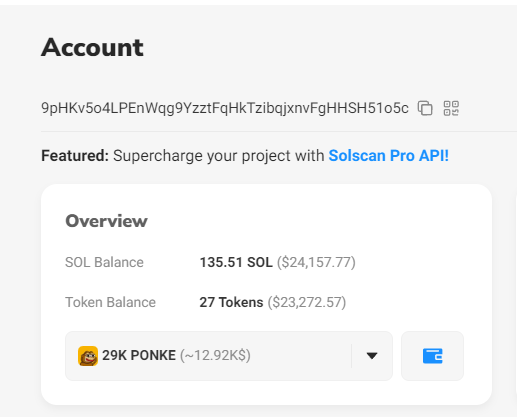Image resolution: width=517 pixels, height=417 pixels.
Task: Open the blue wallet icon button
Action: point(432,356)
